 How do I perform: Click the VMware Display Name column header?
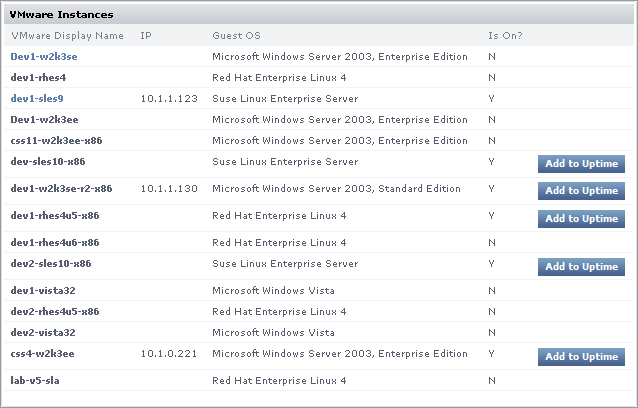(67, 36)
